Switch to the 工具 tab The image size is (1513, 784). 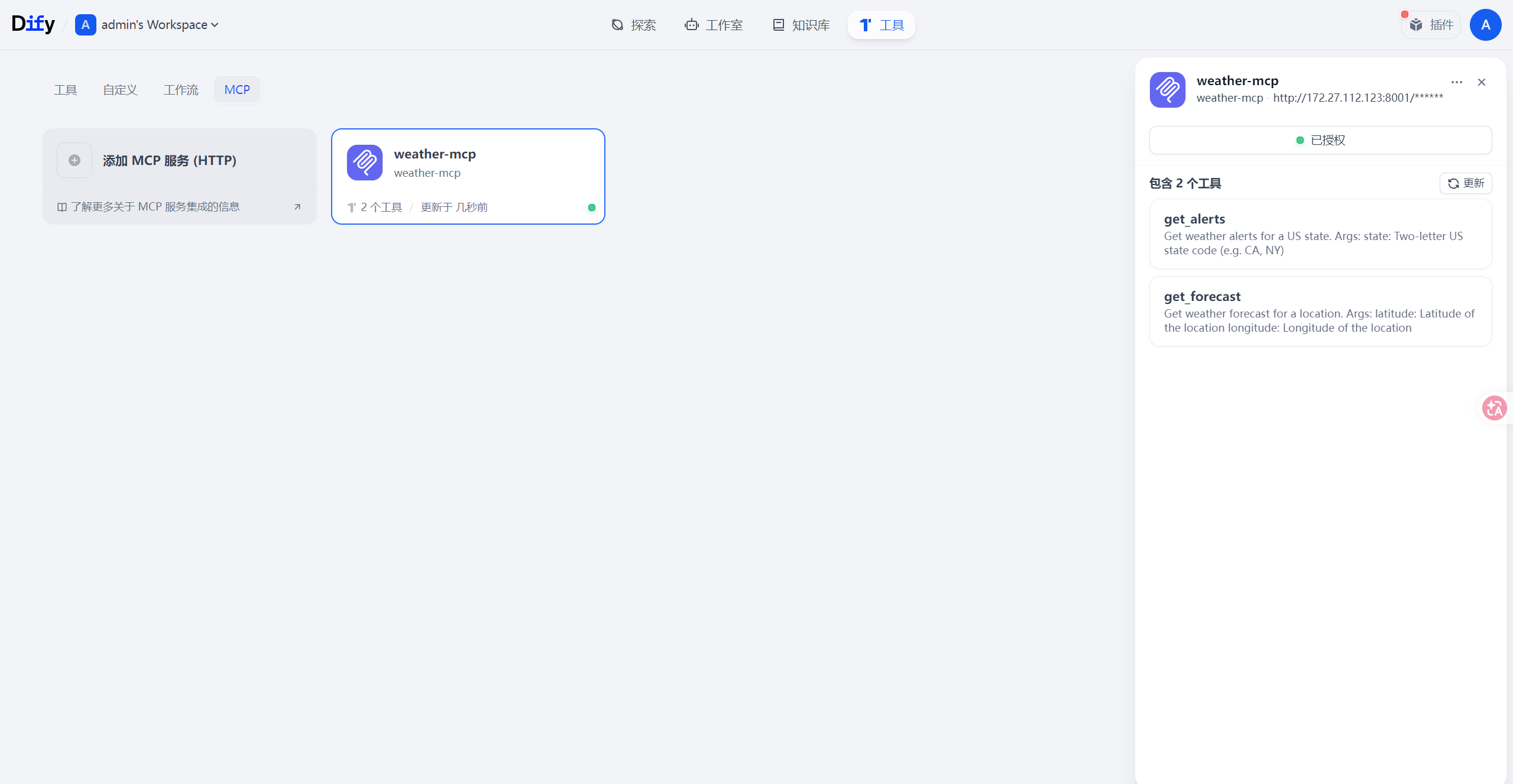pyautogui.click(x=66, y=90)
